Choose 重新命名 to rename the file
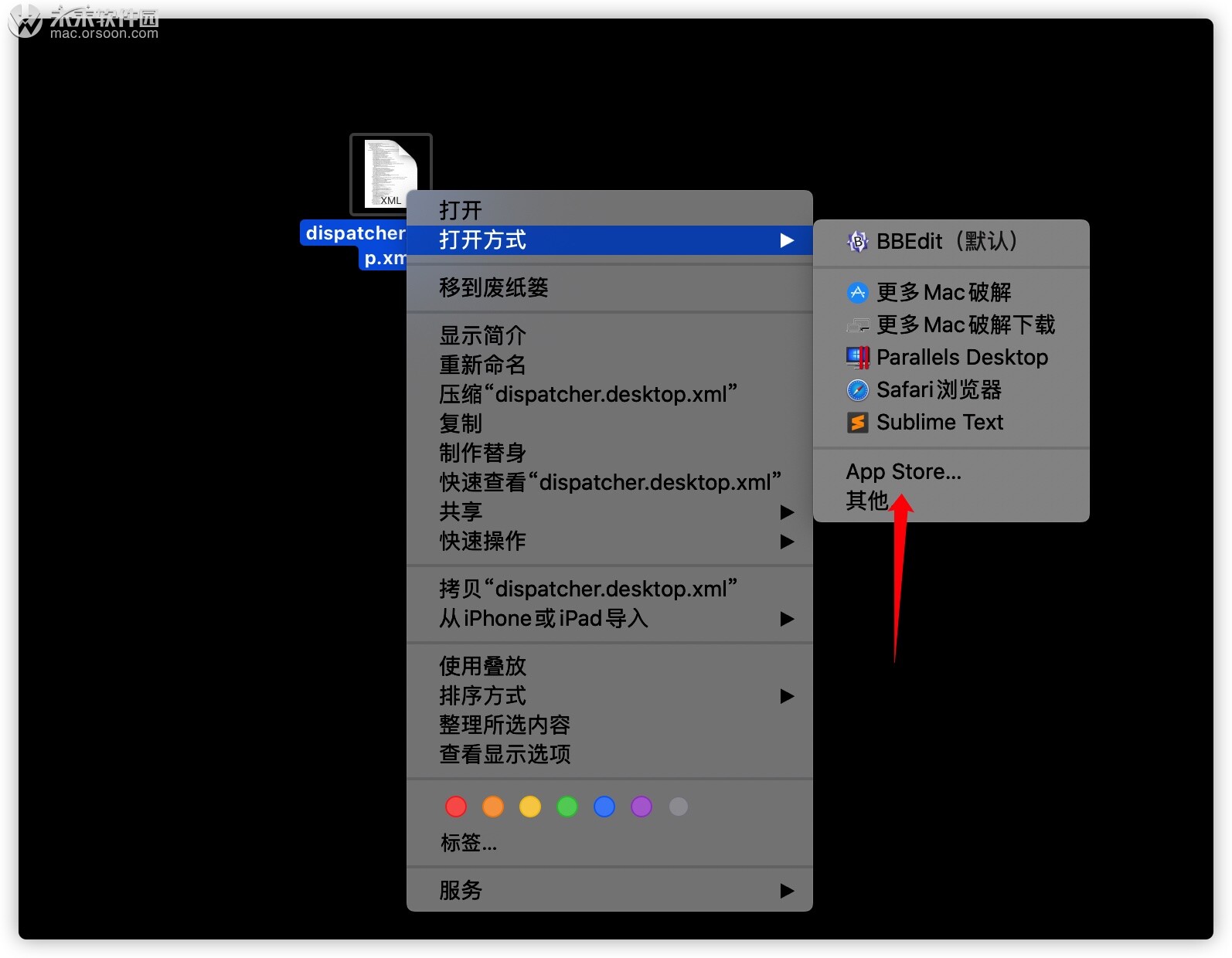The image size is (1232, 958). 609,365
